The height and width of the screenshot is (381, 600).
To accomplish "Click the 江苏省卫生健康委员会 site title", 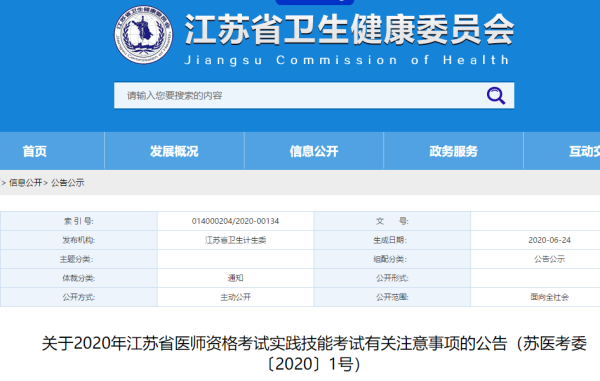I will click(349, 30).
